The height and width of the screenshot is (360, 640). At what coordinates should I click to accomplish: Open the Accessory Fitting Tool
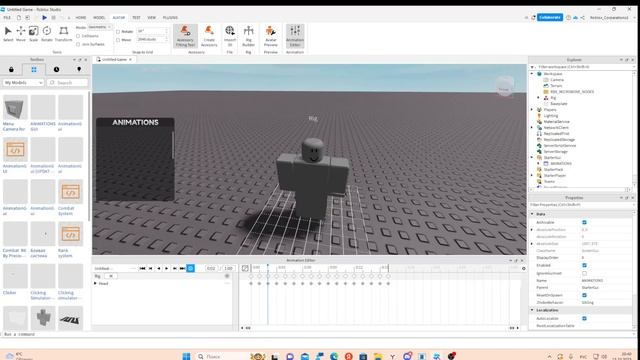[x=185, y=36]
